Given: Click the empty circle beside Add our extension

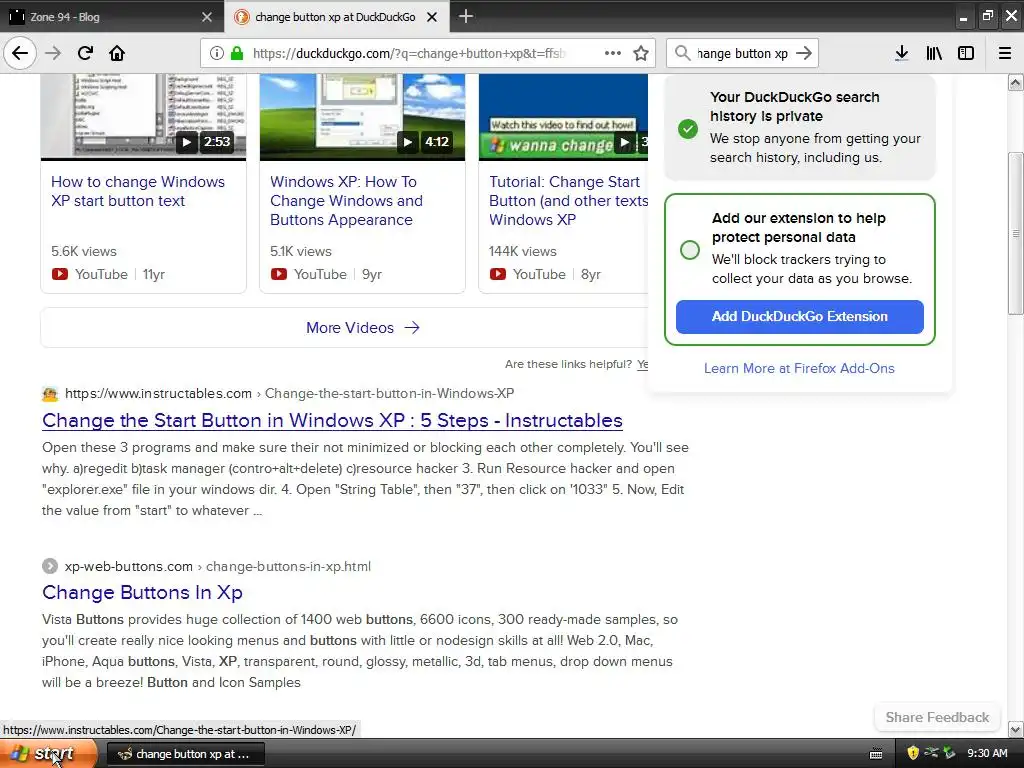Looking at the screenshot, I should click(690, 250).
